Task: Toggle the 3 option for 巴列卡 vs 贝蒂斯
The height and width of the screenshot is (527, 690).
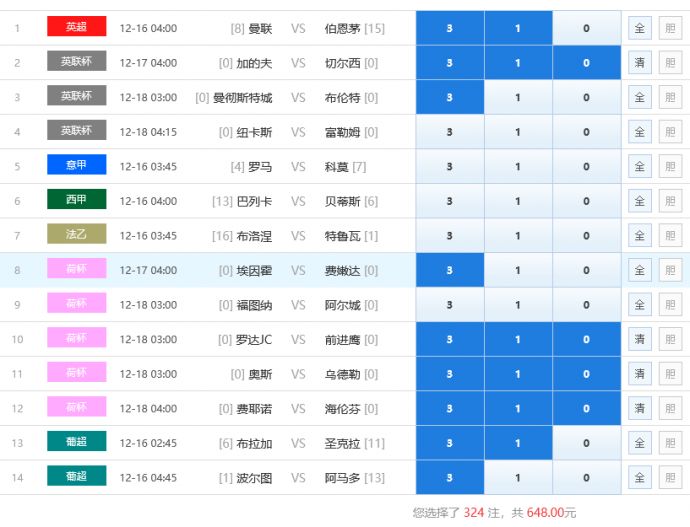Action: click(x=449, y=201)
